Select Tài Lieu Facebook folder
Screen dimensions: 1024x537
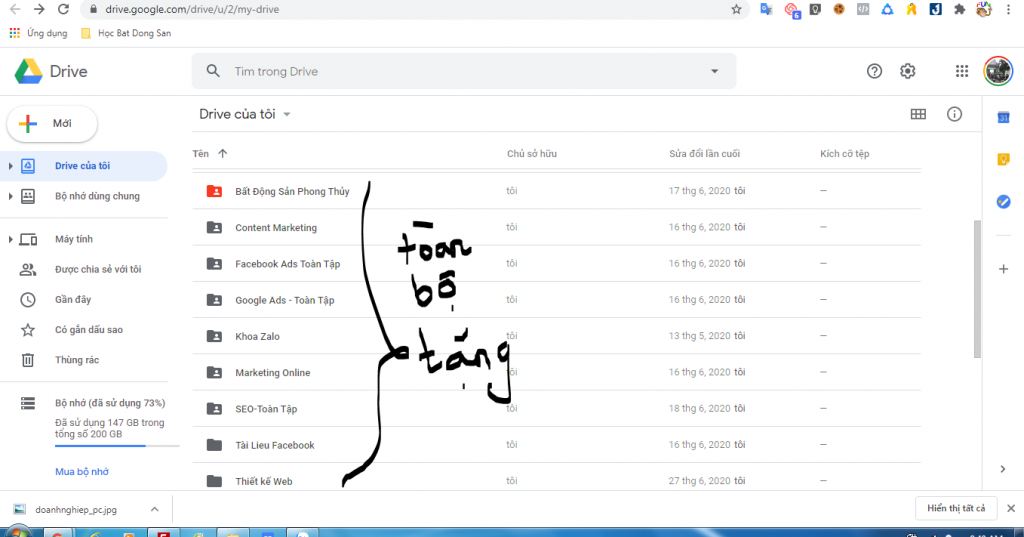point(556,445)
